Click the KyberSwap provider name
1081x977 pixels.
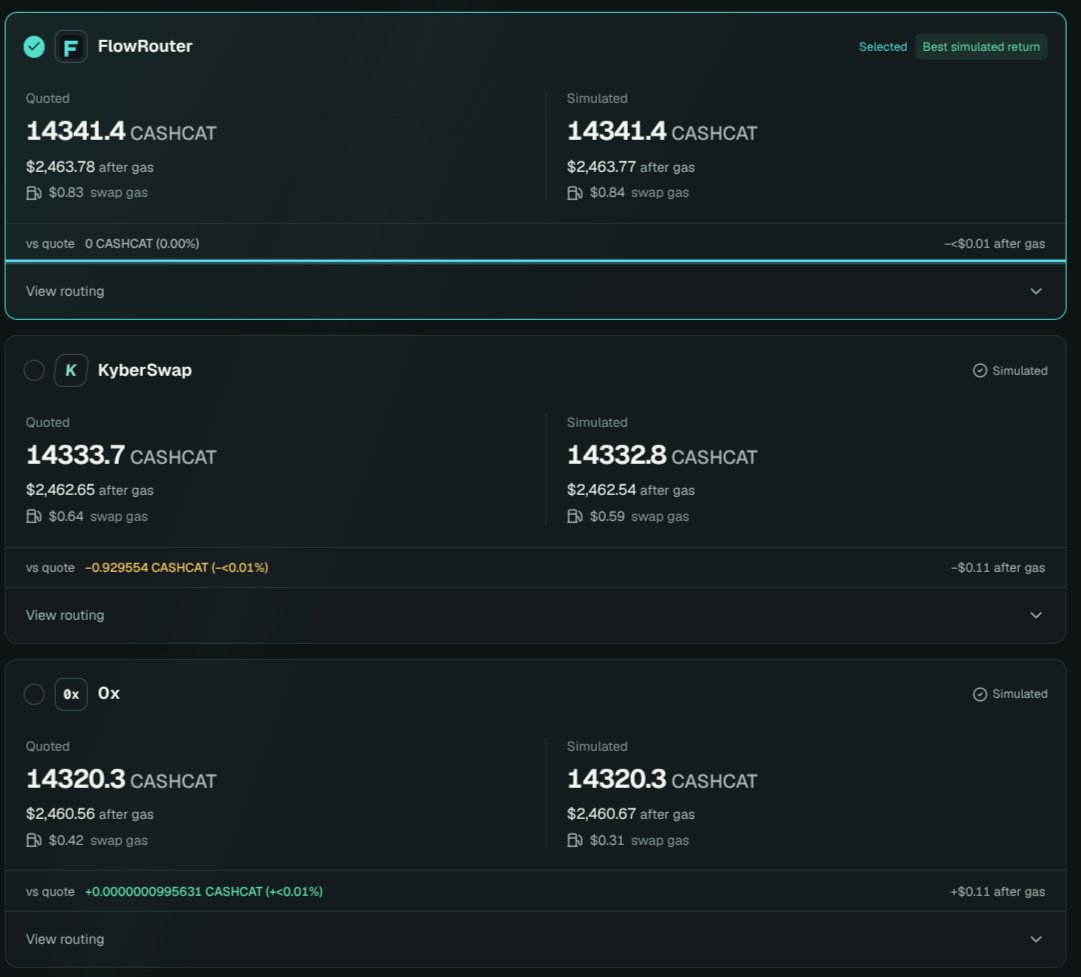(x=145, y=370)
